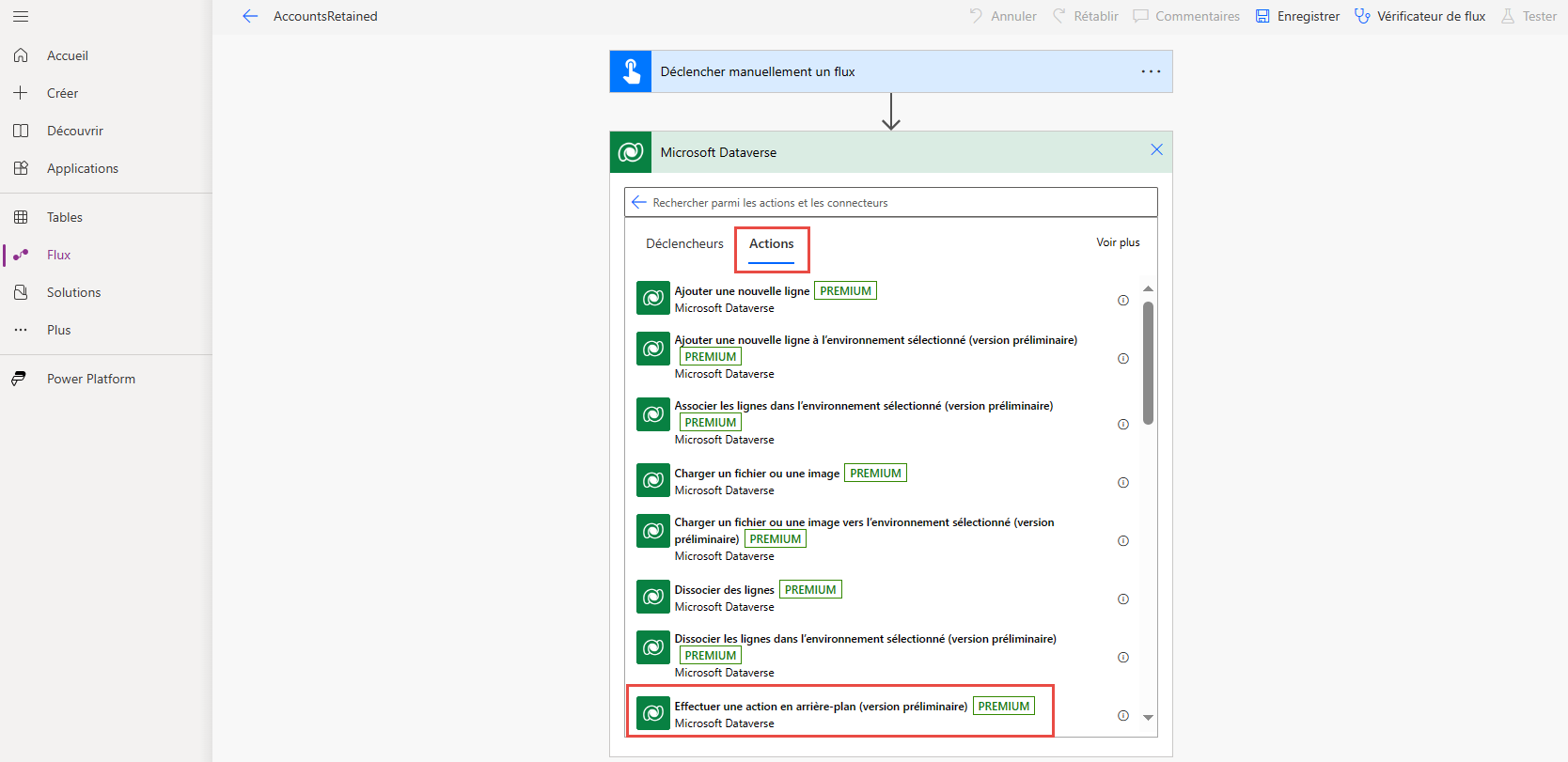
Task: Click Voir plus link
Action: [1118, 242]
